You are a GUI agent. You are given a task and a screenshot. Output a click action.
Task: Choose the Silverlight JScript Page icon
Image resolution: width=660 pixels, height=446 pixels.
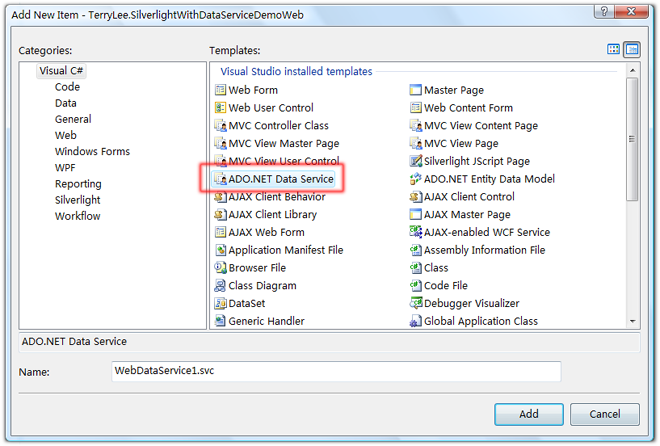(x=416, y=161)
